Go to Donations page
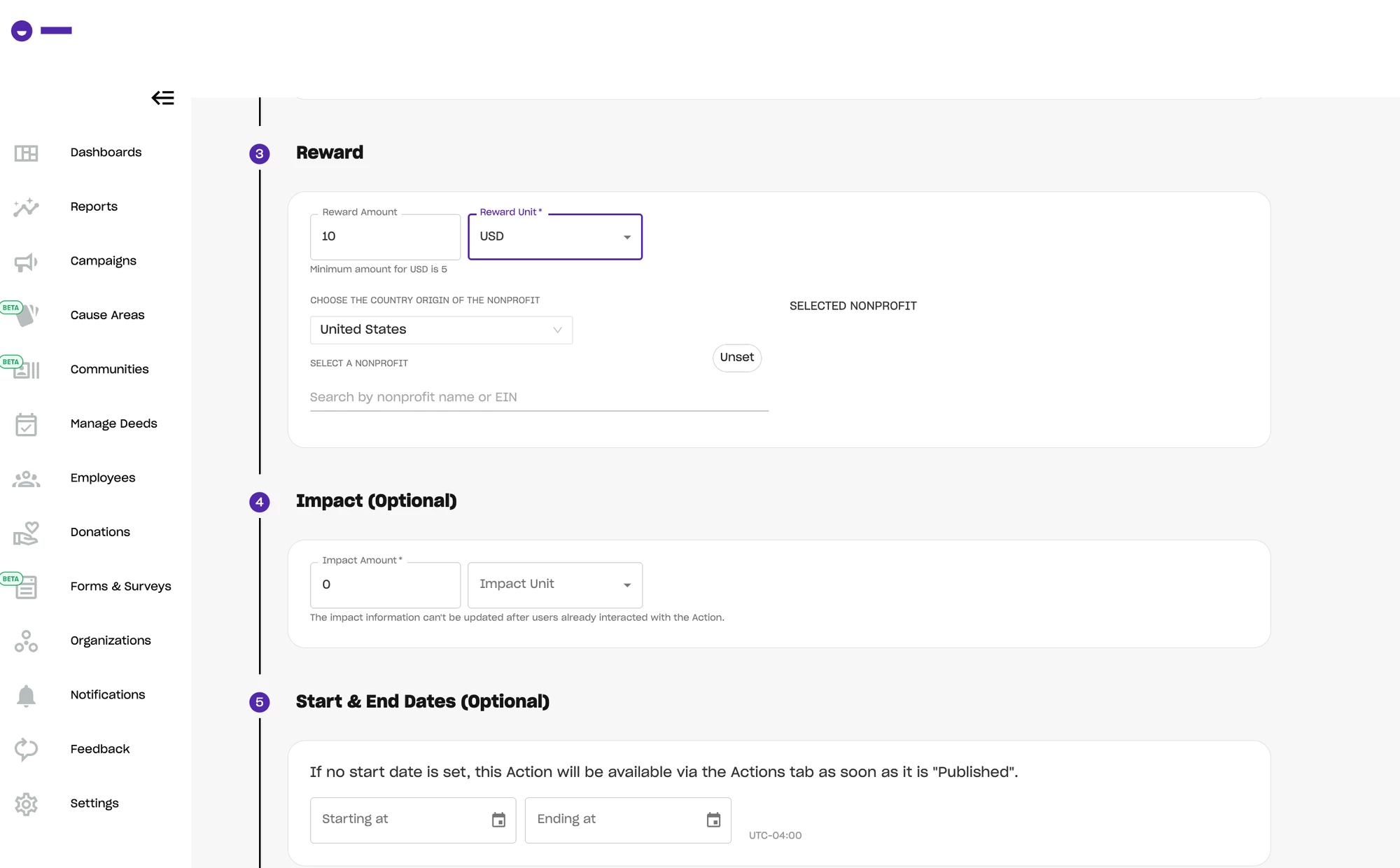The width and height of the screenshot is (1400, 868). click(100, 532)
